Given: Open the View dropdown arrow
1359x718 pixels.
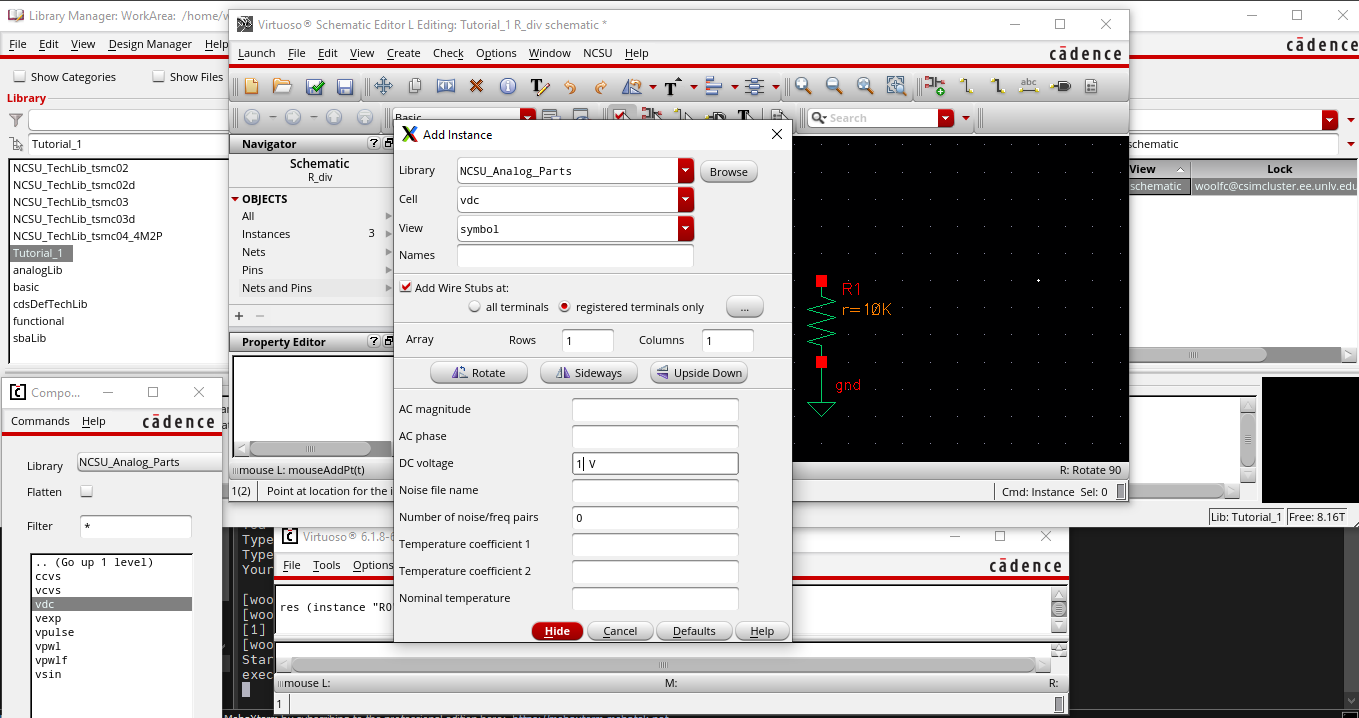Looking at the screenshot, I should point(685,229).
